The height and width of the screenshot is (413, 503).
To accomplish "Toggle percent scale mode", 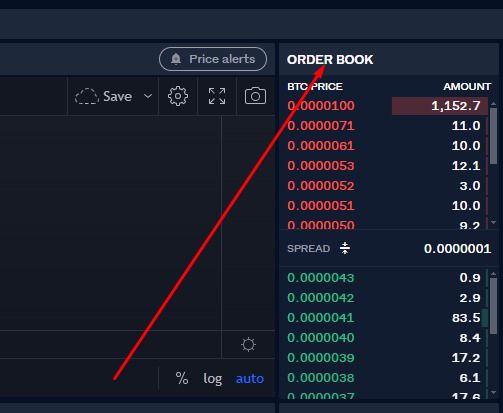I will click(x=182, y=378).
